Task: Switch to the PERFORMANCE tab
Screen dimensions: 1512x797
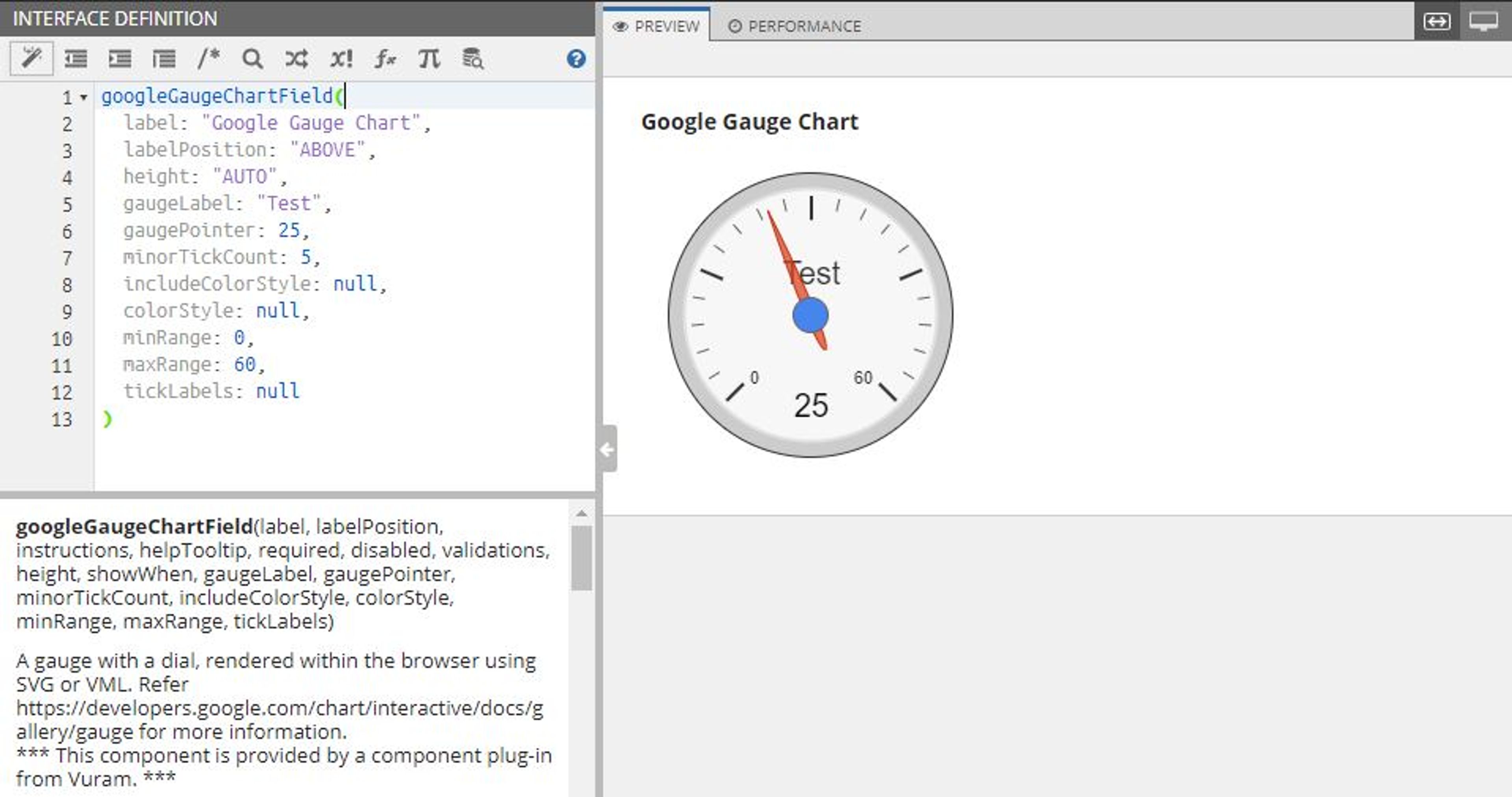Action: tap(795, 26)
